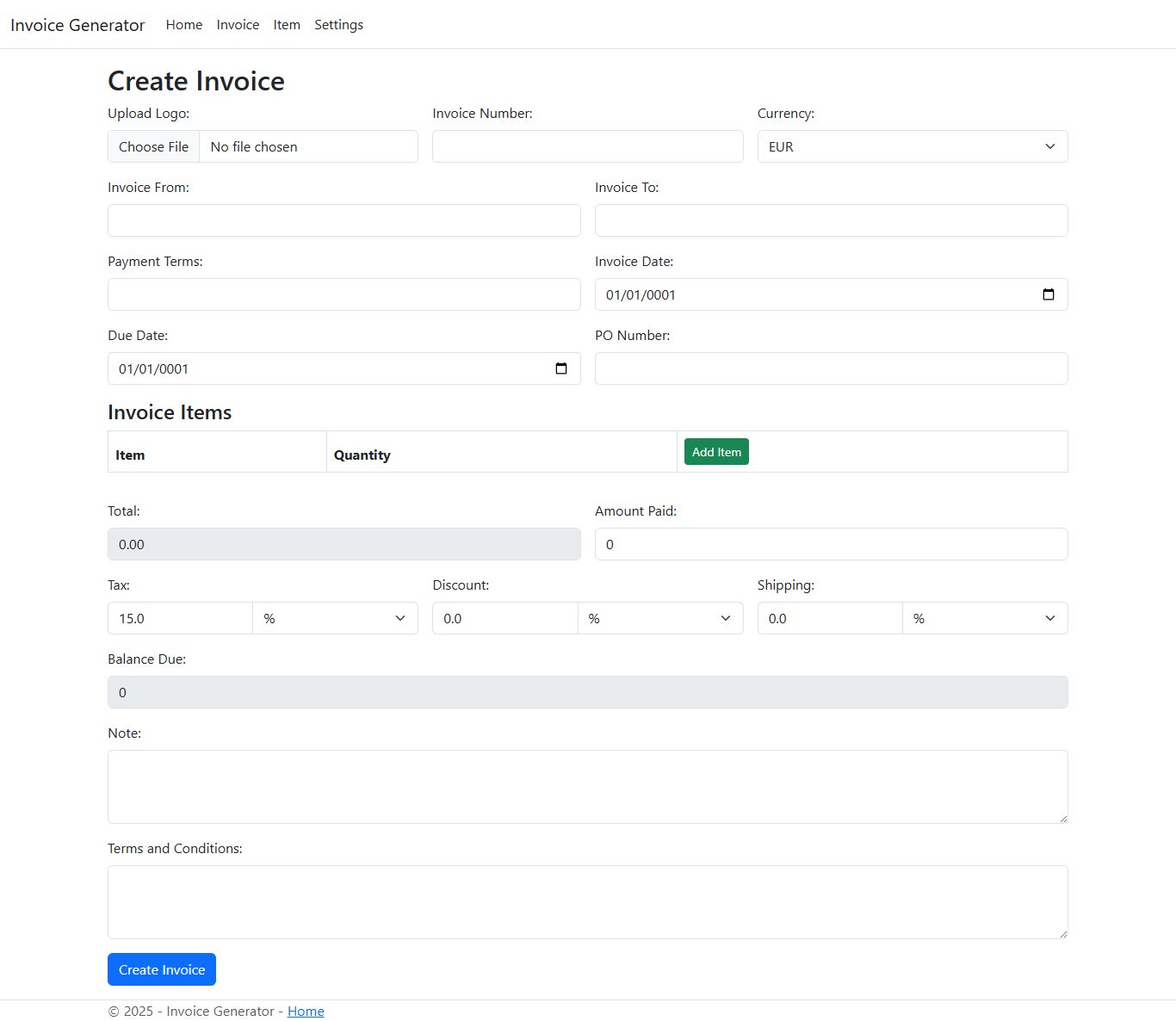
Task: Open the Due Date calendar picker icon
Action: click(561, 368)
